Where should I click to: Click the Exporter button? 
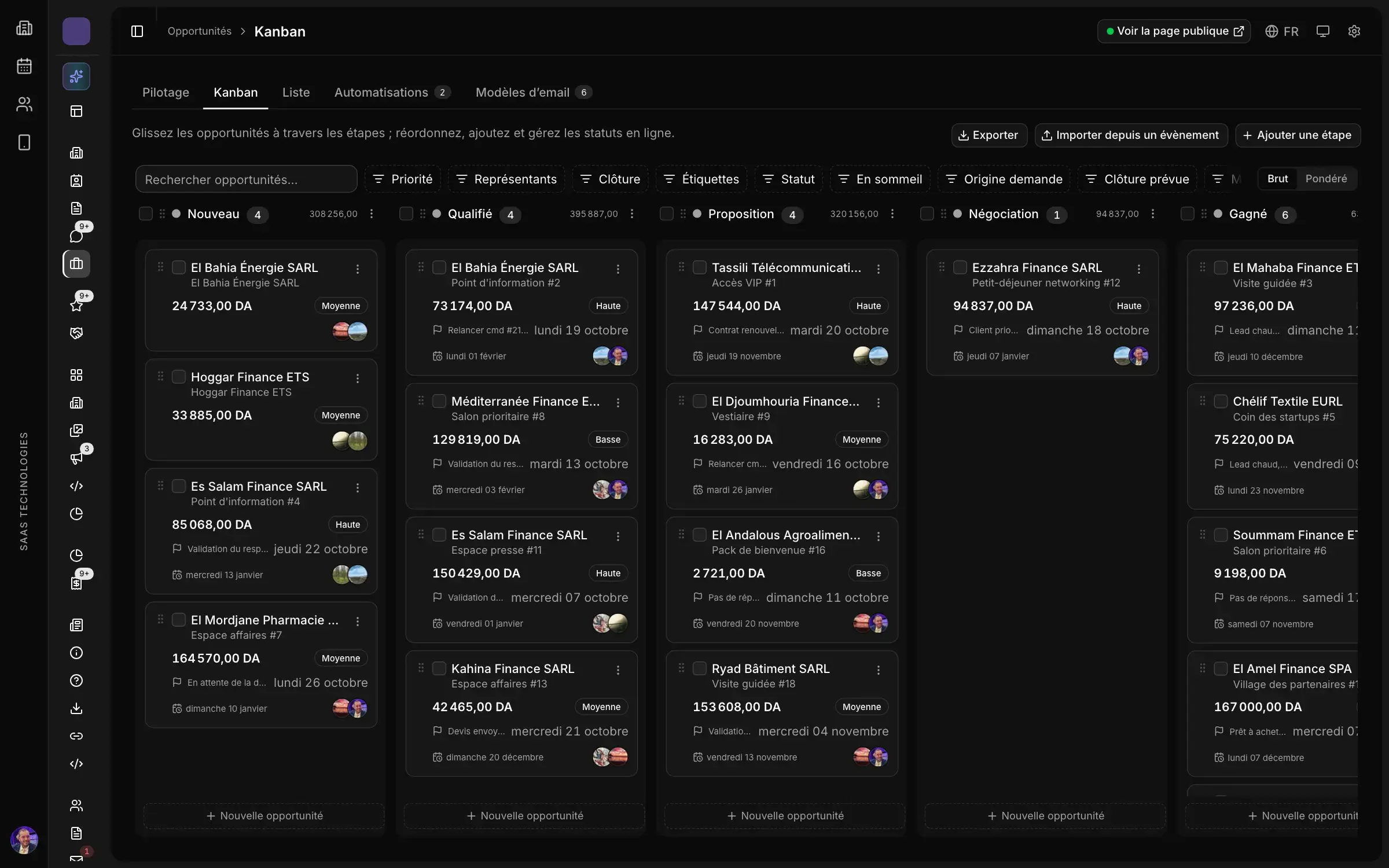click(989, 135)
